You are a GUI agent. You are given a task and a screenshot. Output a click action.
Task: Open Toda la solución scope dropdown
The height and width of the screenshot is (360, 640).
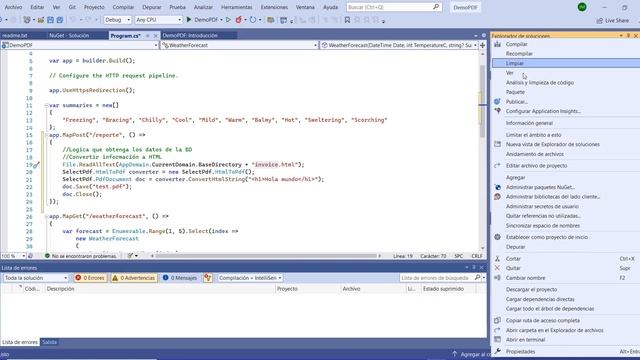coord(36,278)
